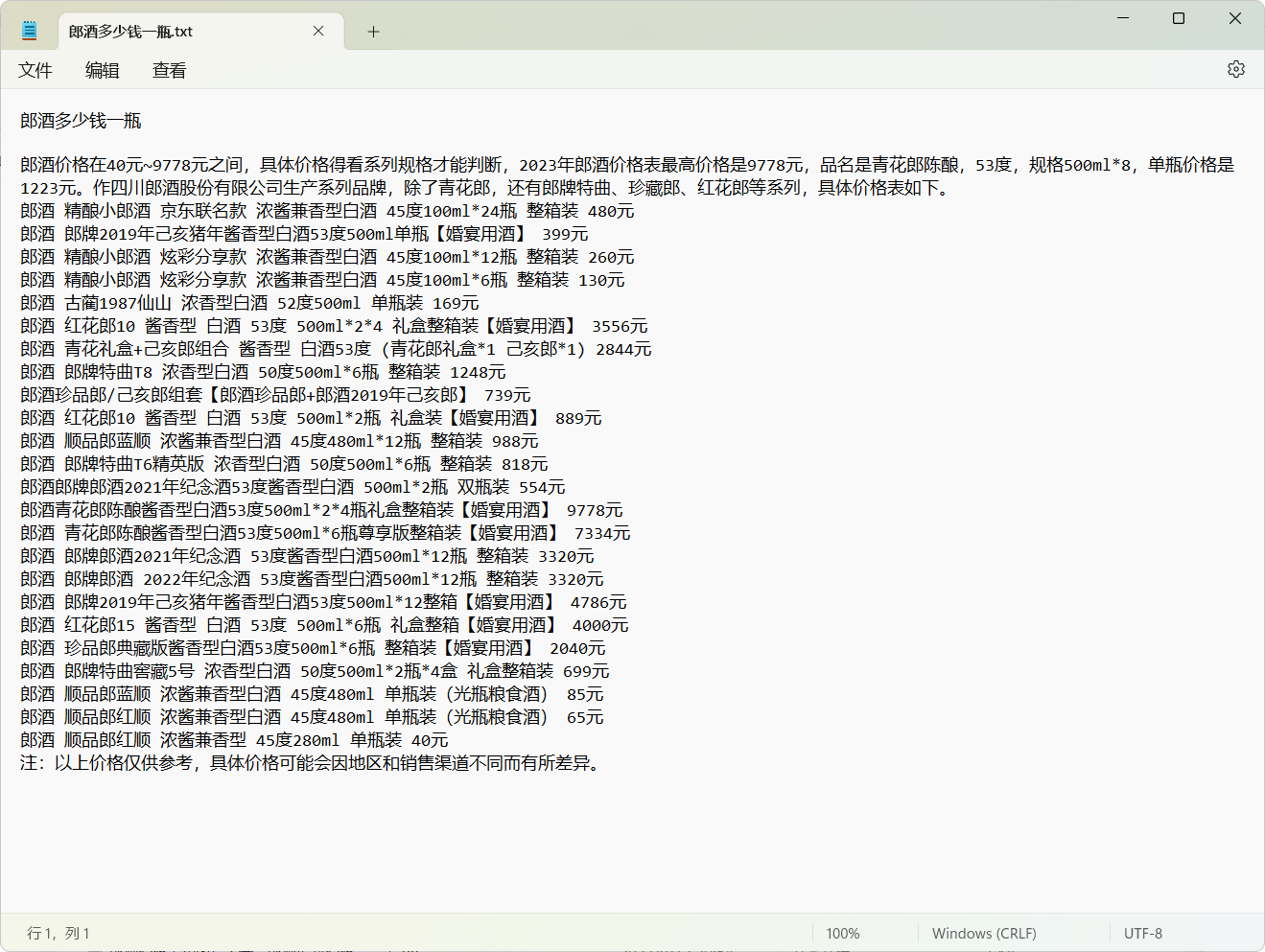Click the 己亥猪年 12整箱 line priced 4786元
The height and width of the screenshot is (952, 1265).
tap(323, 602)
